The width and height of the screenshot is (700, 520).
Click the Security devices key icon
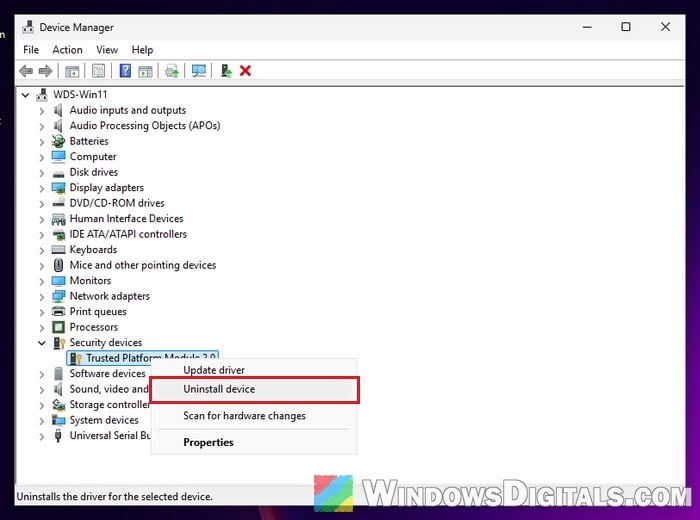[x=58, y=343]
